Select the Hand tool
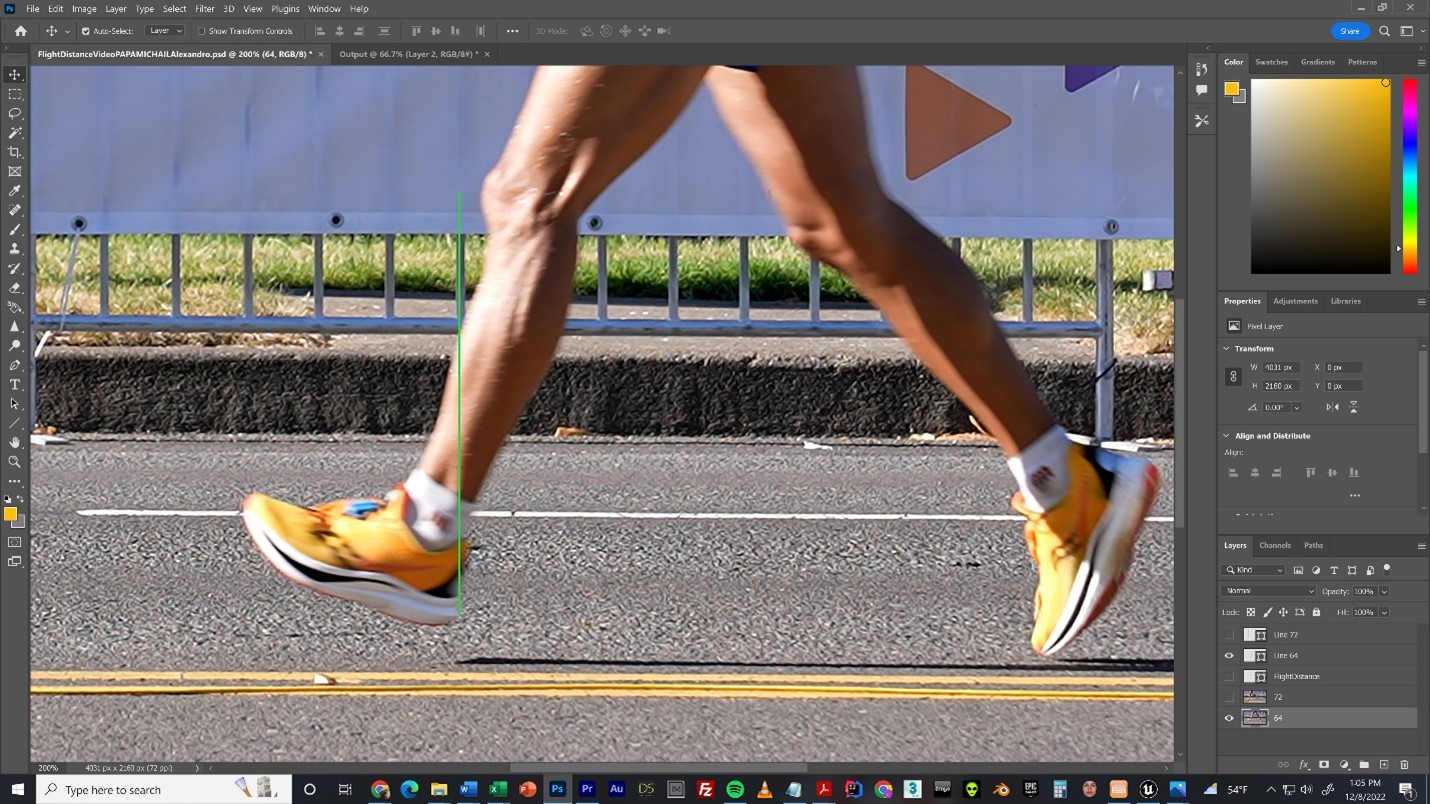This screenshot has width=1430, height=804. 15,443
